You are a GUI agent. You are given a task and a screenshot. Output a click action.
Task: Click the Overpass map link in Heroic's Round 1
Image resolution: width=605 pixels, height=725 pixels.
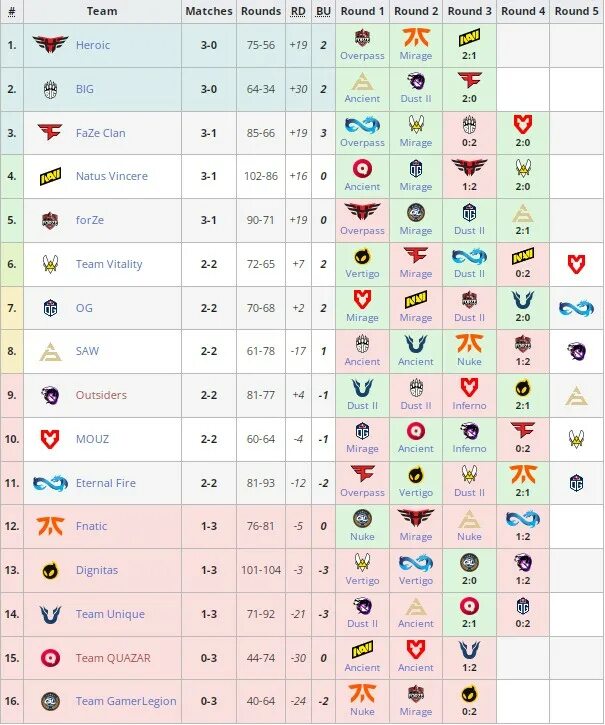(362, 56)
